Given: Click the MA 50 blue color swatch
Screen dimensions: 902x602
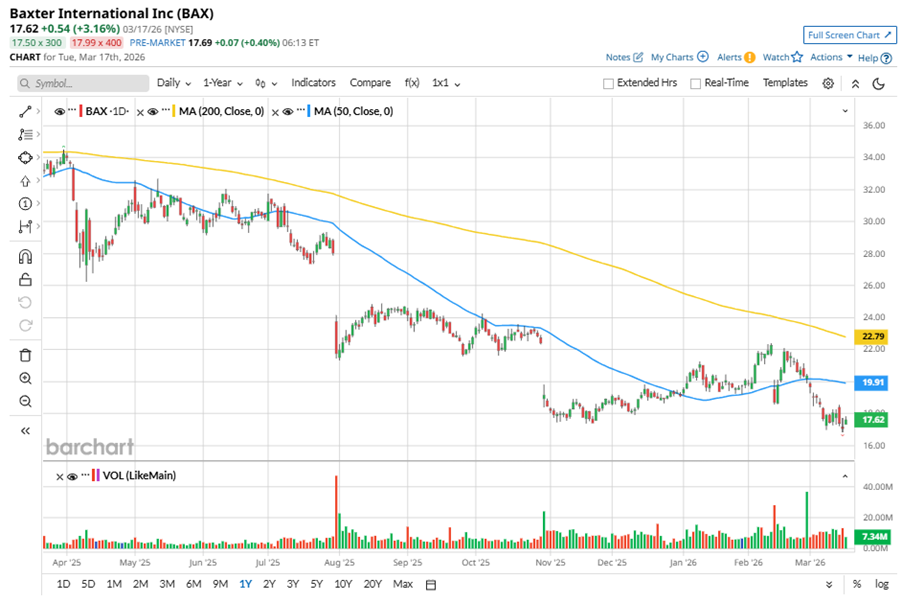Looking at the screenshot, I should pyautogui.click(x=309, y=111).
